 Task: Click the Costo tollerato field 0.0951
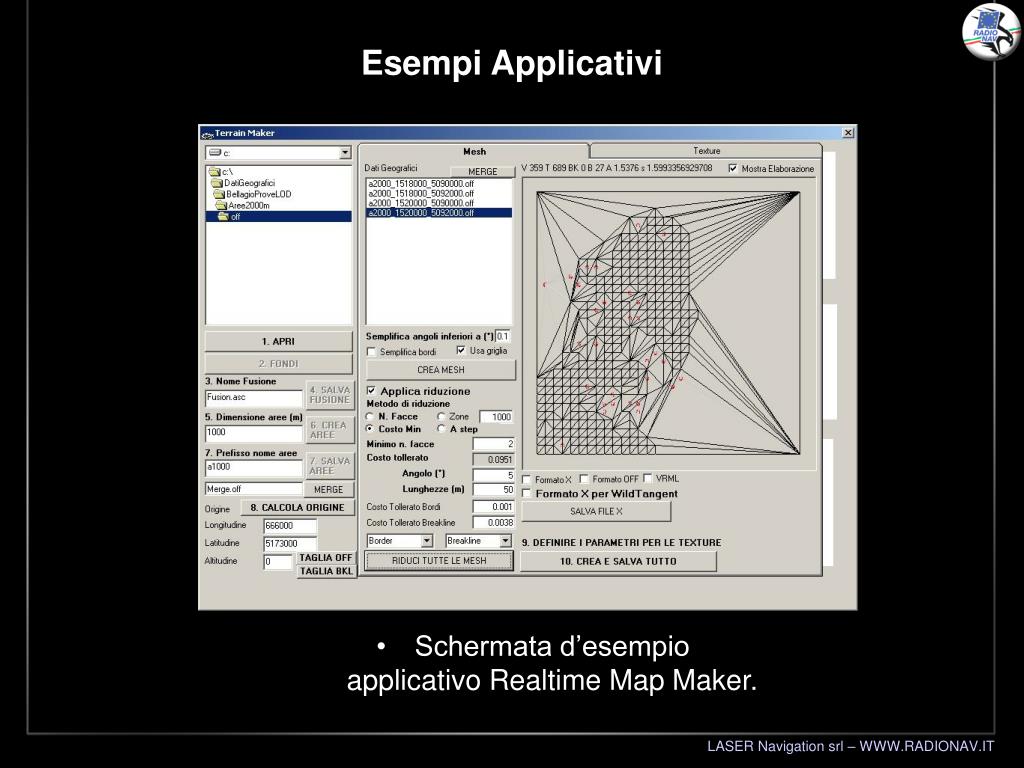tap(493, 460)
